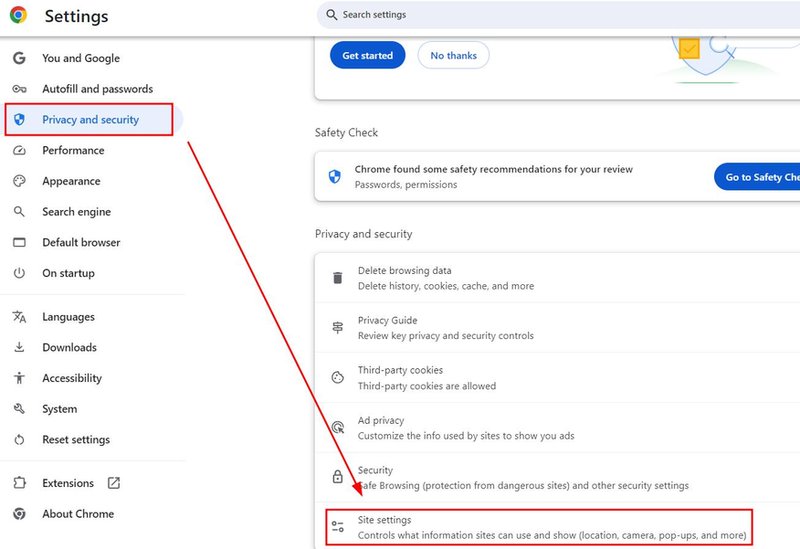Click the Settings page title
This screenshot has width=800, height=549.
pos(77,16)
